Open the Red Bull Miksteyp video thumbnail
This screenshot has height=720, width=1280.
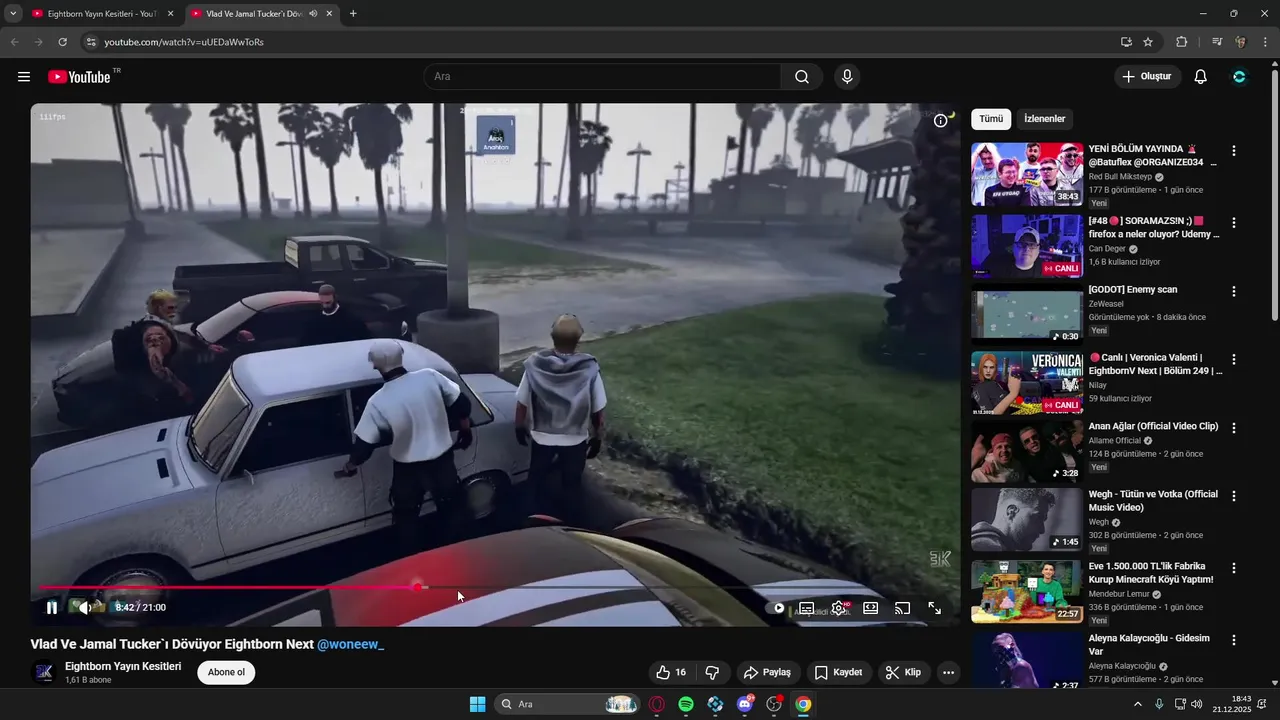pos(1027,174)
